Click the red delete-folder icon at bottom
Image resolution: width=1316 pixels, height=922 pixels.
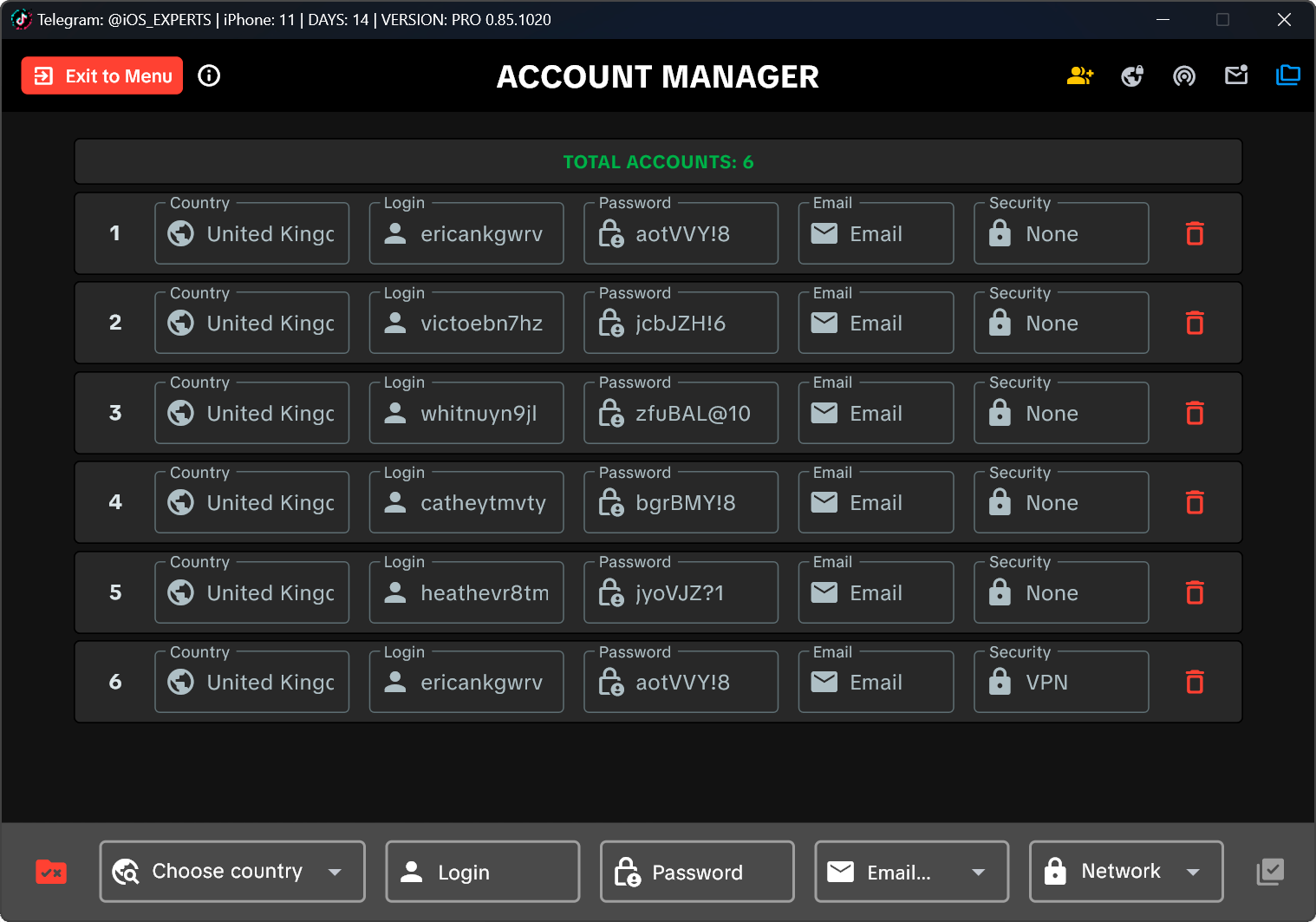tap(51, 872)
